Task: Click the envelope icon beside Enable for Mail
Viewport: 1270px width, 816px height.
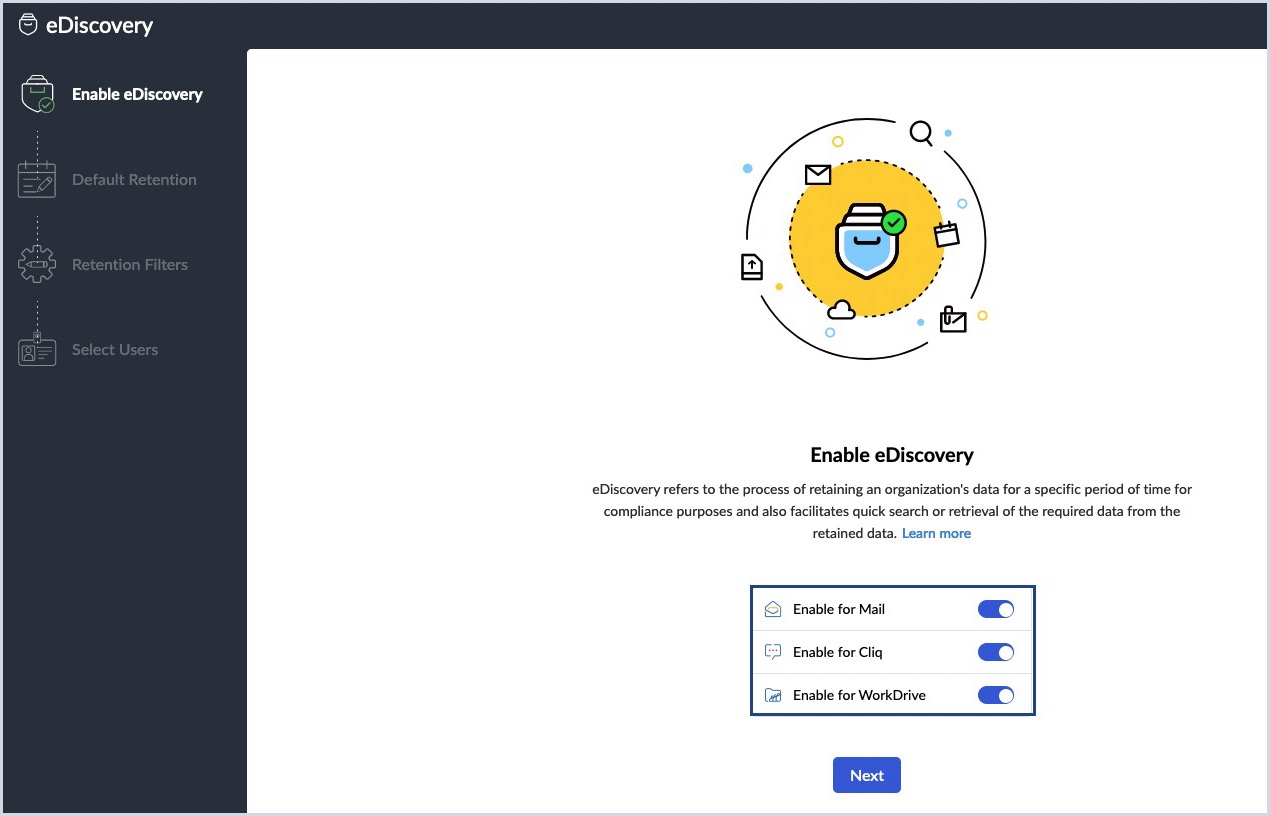Action: 772,608
